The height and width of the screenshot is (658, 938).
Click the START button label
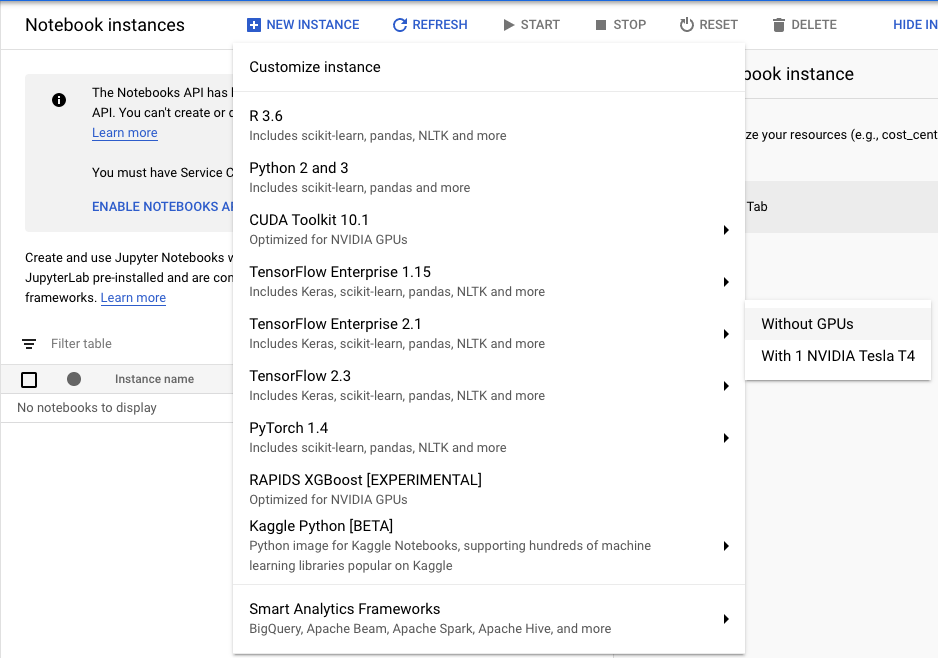point(540,25)
